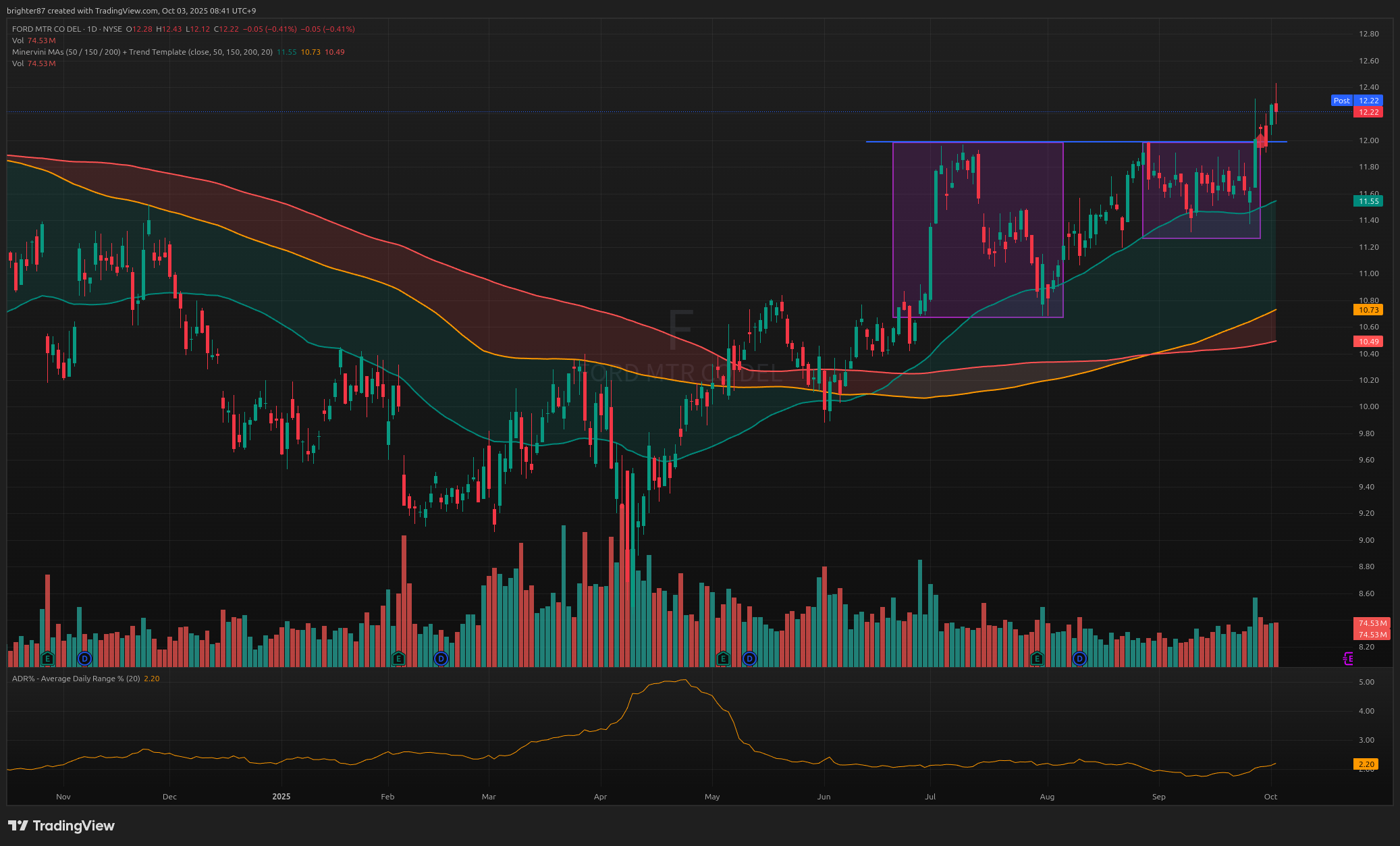Click the red breakout arrow marker
Image resolution: width=1400 pixels, height=846 pixels.
coord(1260,140)
